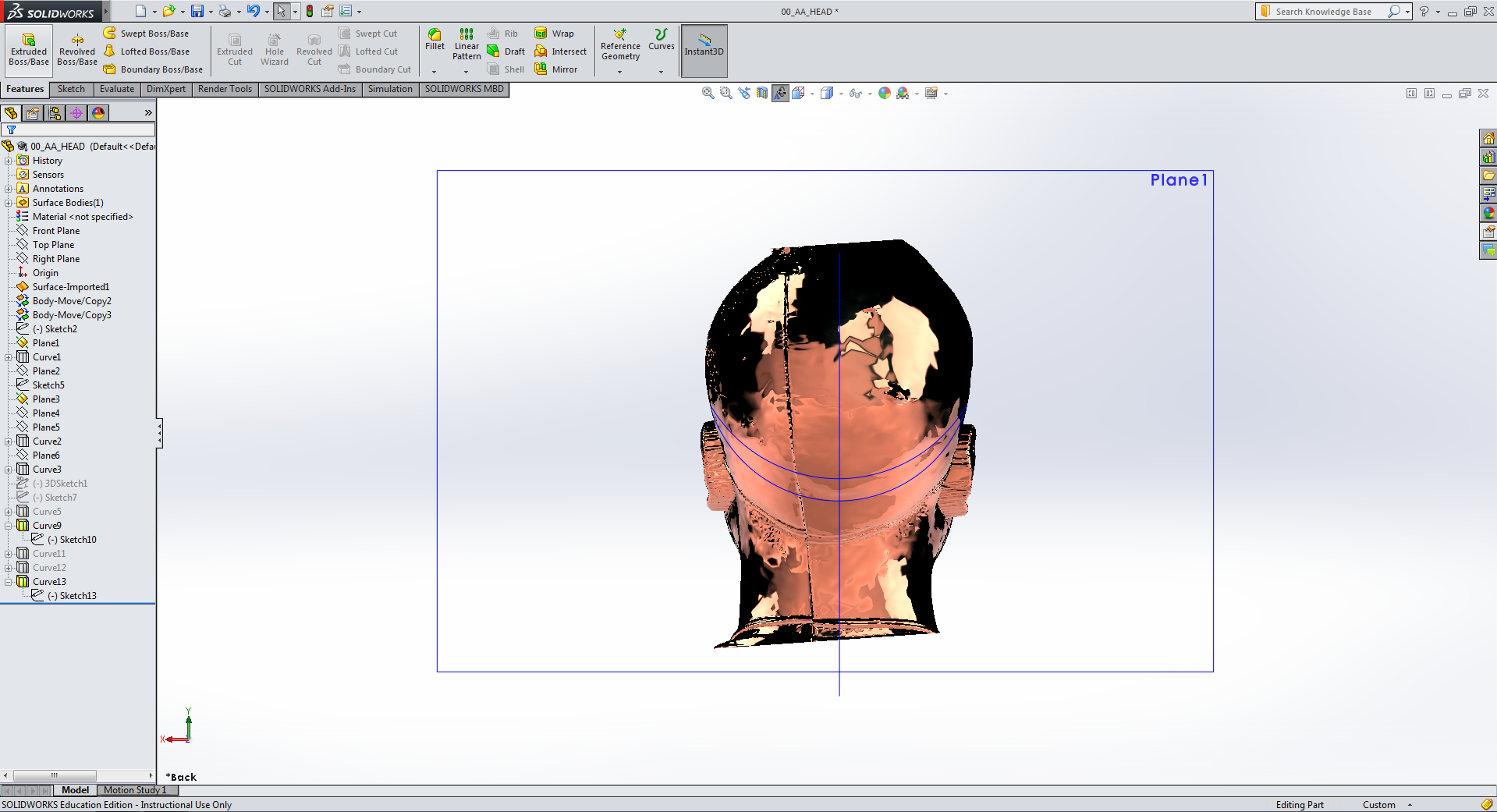Viewport: 1497px width, 812px height.
Task: Apply the Fillet tool
Action: (435, 41)
